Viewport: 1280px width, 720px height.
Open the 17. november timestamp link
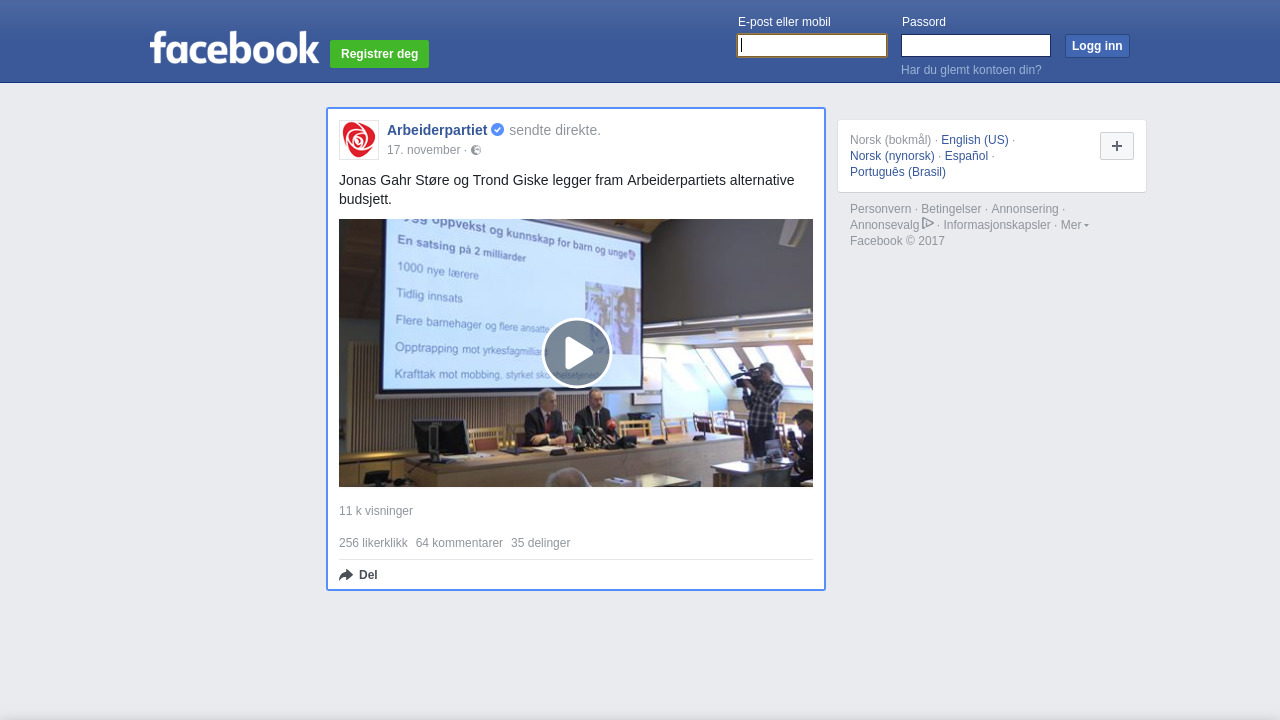coord(423,150)
